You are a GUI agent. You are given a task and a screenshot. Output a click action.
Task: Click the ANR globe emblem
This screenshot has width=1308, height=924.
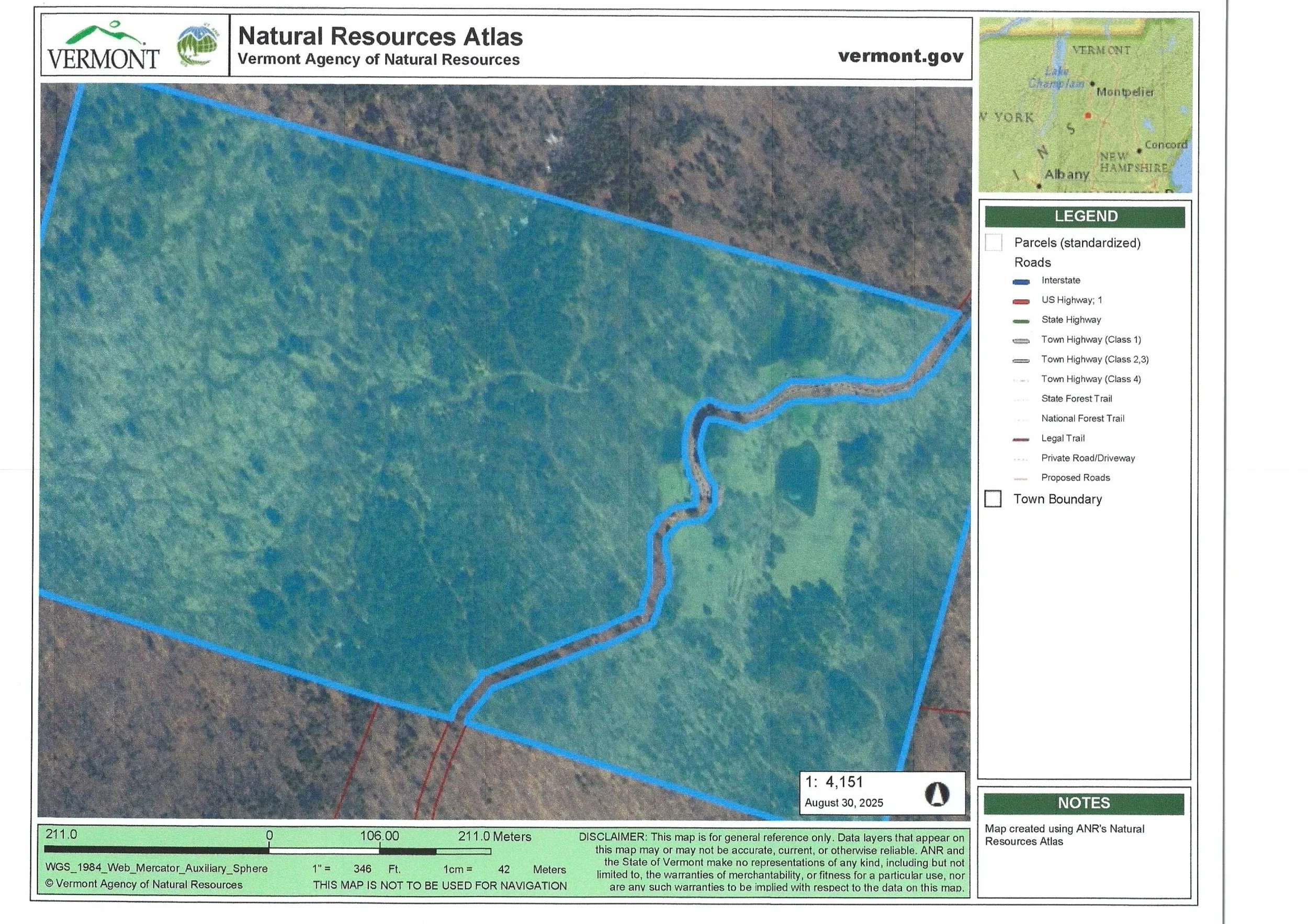tap(198, 47)
